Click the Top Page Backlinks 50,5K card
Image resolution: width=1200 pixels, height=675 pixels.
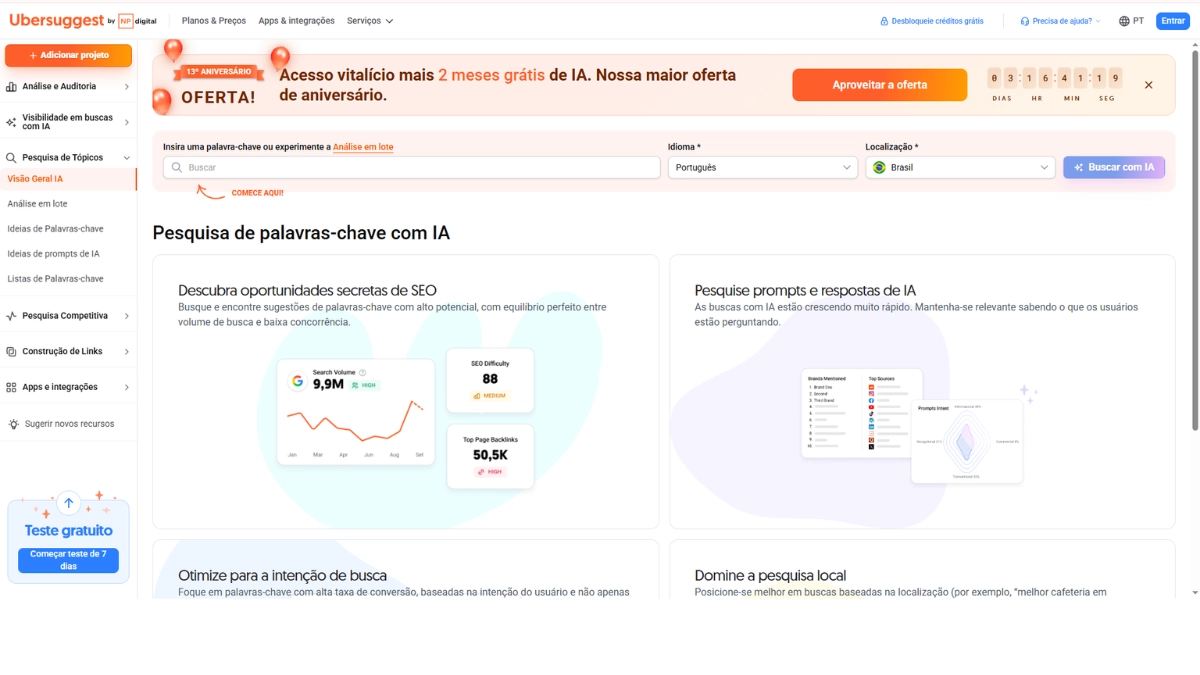click(x=490, y=456)
